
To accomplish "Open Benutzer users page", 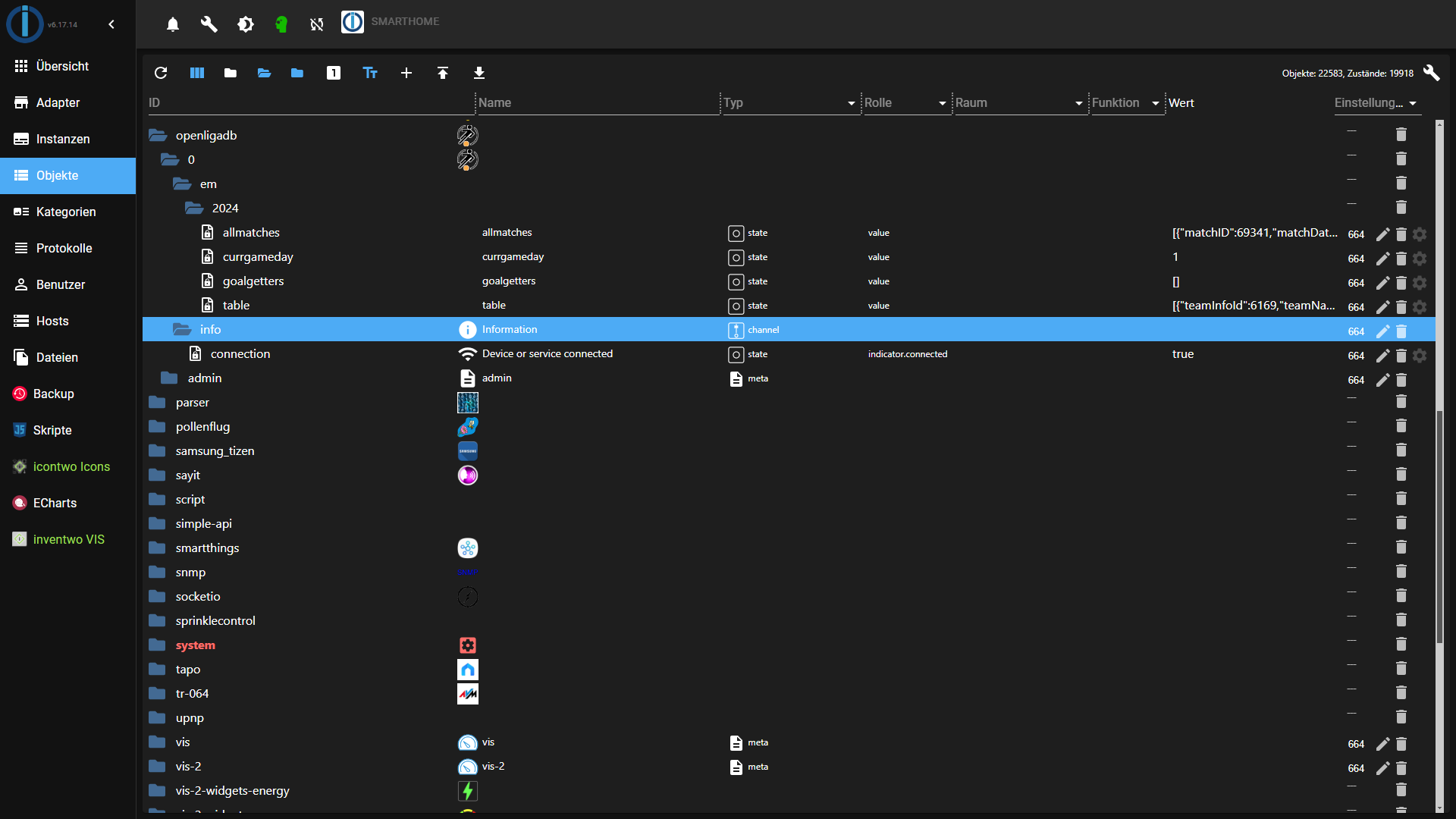I will [67, 284].
